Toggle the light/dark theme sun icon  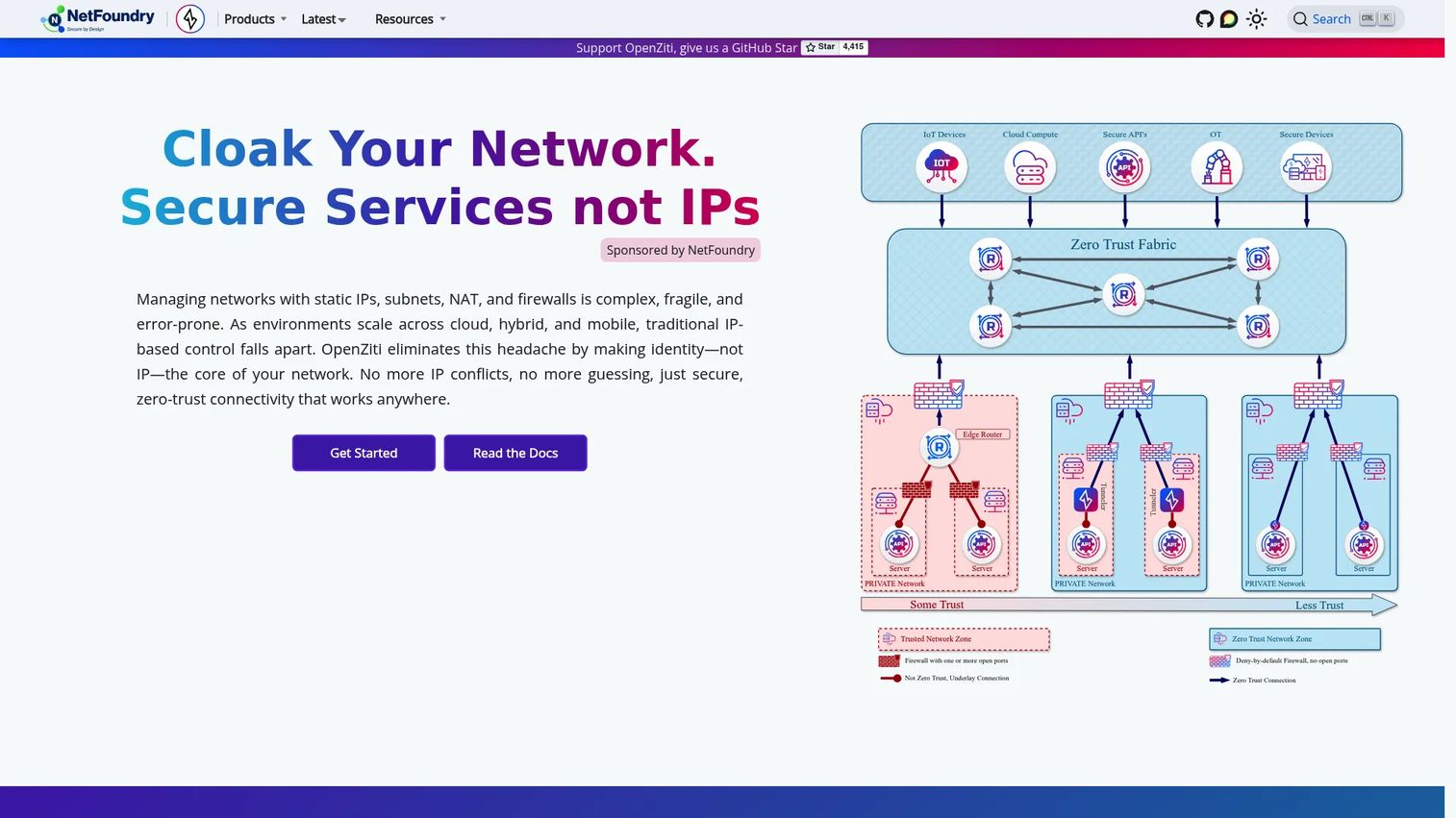tap(1257, 19)
